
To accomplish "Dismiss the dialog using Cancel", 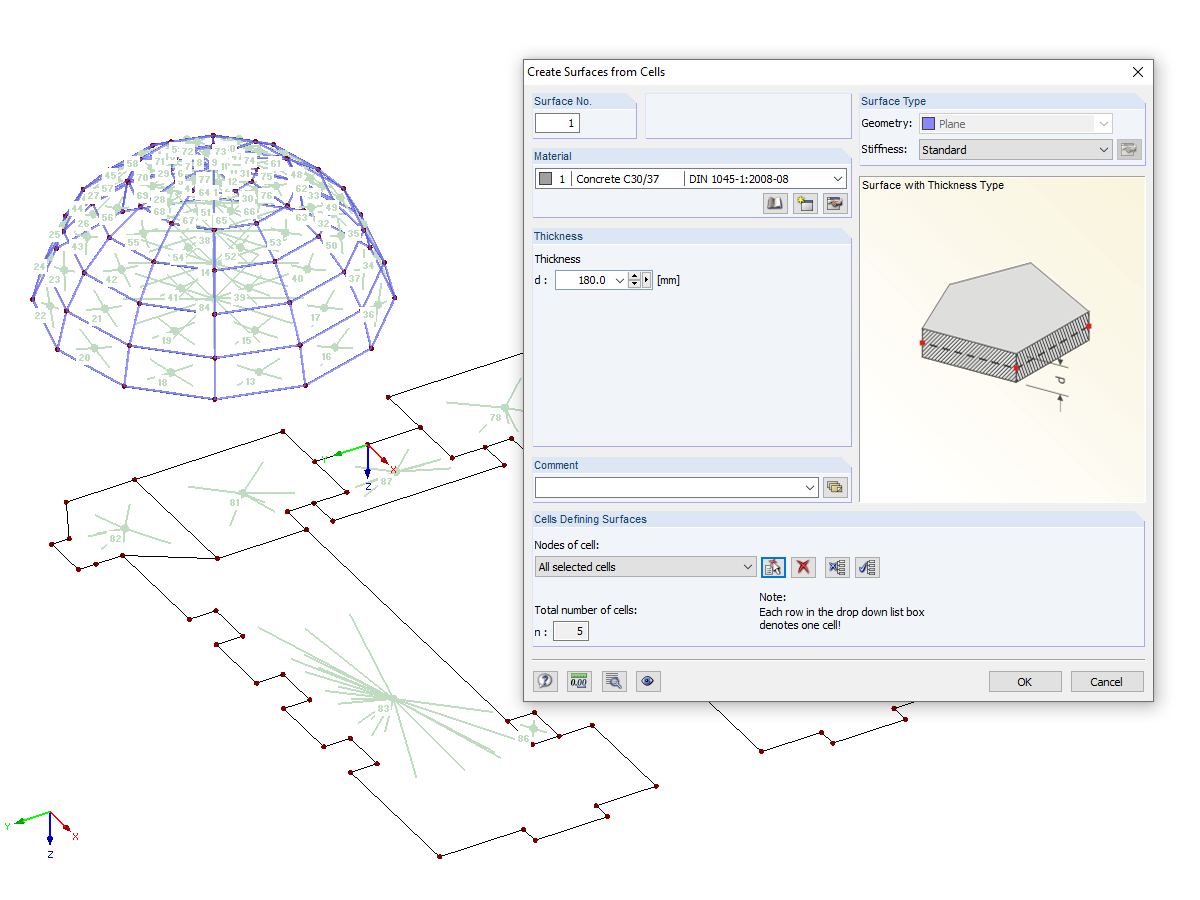I will [1106, 681].
